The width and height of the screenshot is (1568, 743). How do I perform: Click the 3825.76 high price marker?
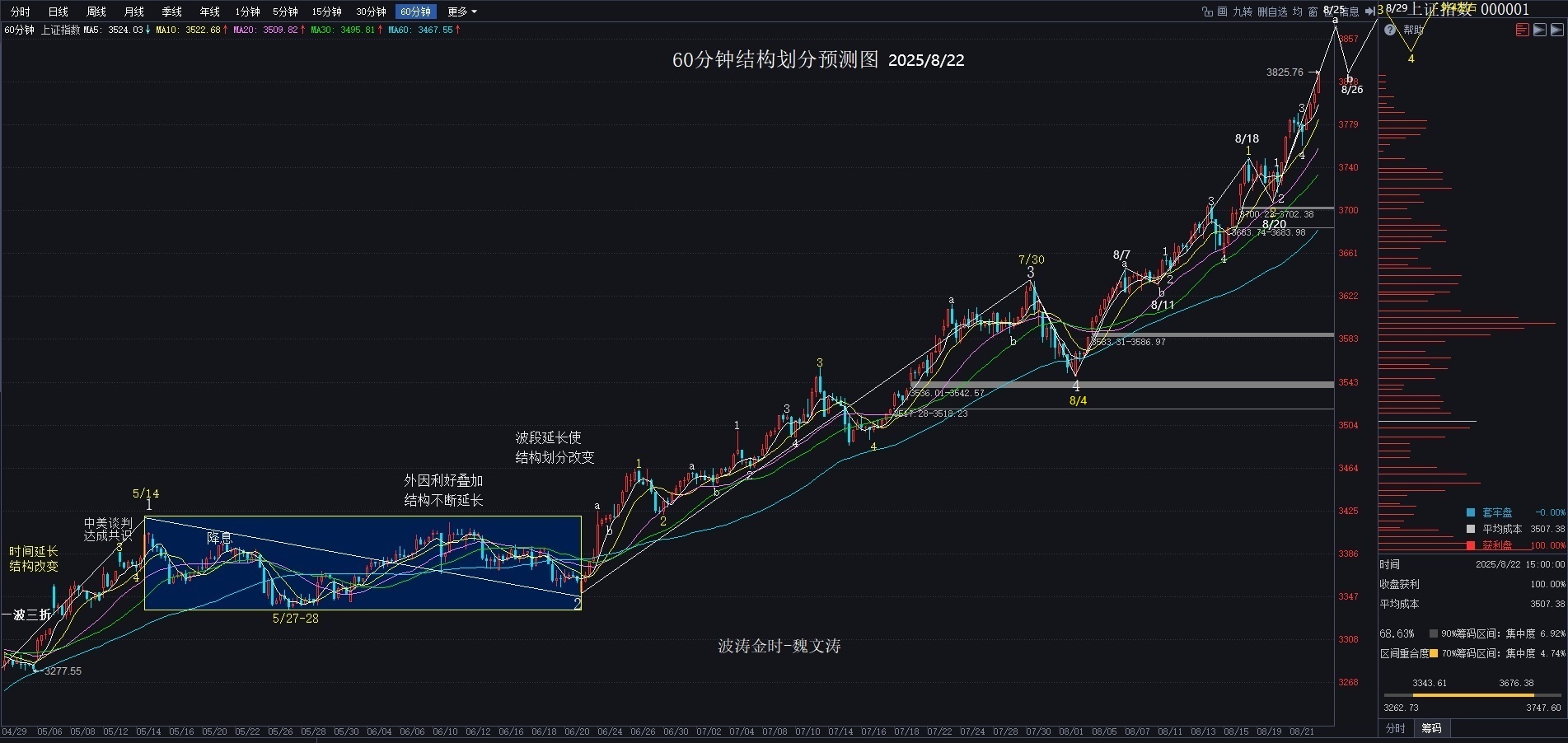(x=1285, y=72)
